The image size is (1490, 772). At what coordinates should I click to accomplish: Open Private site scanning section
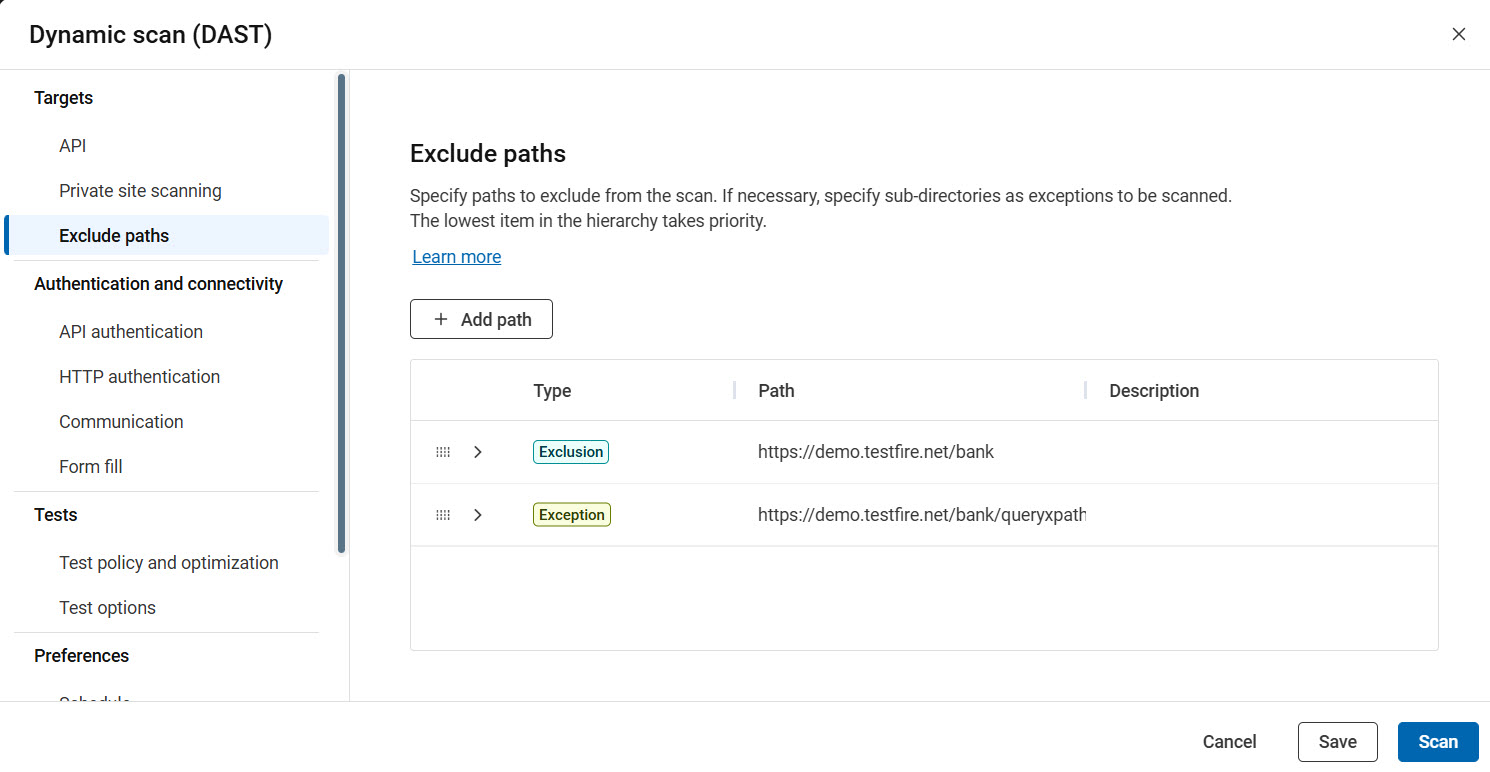click(x=140, y=191)
